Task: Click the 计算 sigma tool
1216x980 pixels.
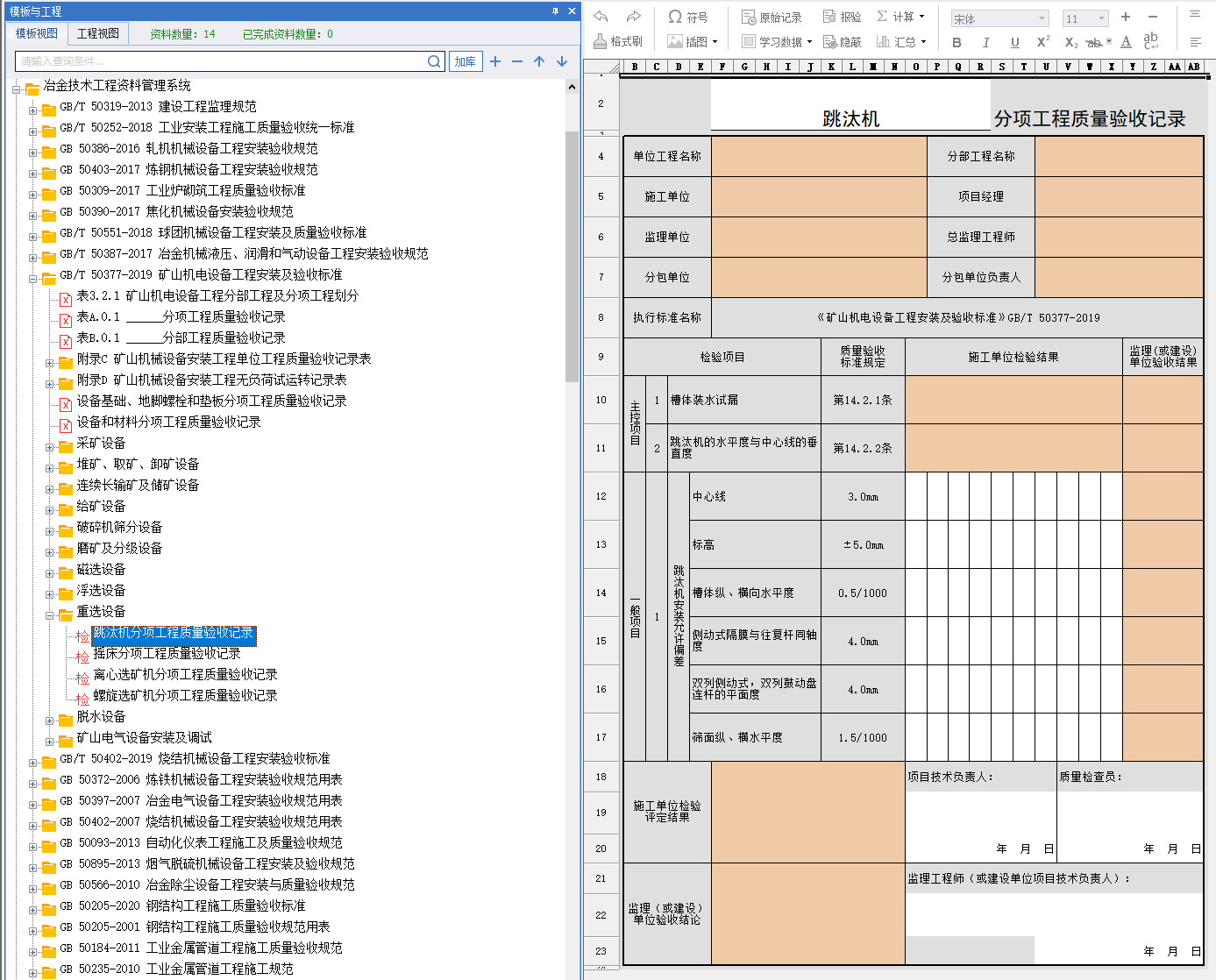Action: pyautogui.click(x=895, y=17)
